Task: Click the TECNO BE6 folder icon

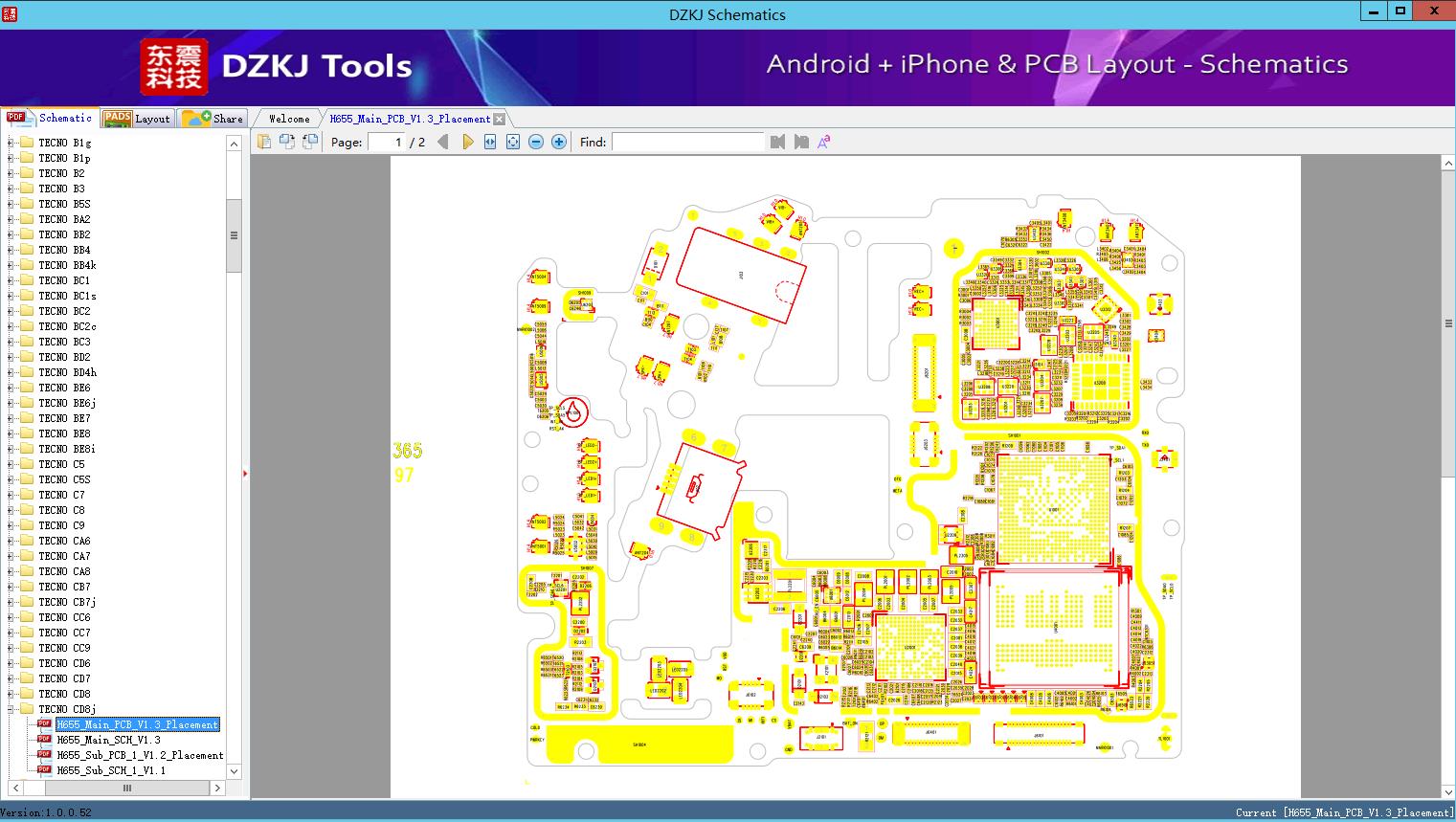Action: 27,388
